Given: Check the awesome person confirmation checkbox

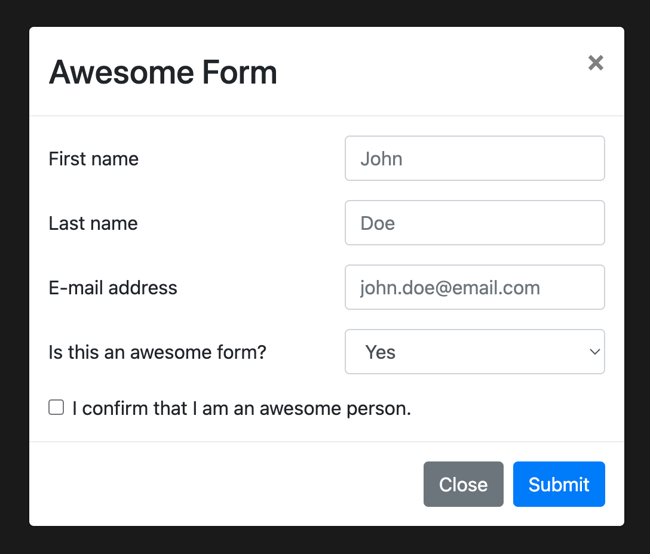Looking at the screenshot, I should [x=56, y=407].
